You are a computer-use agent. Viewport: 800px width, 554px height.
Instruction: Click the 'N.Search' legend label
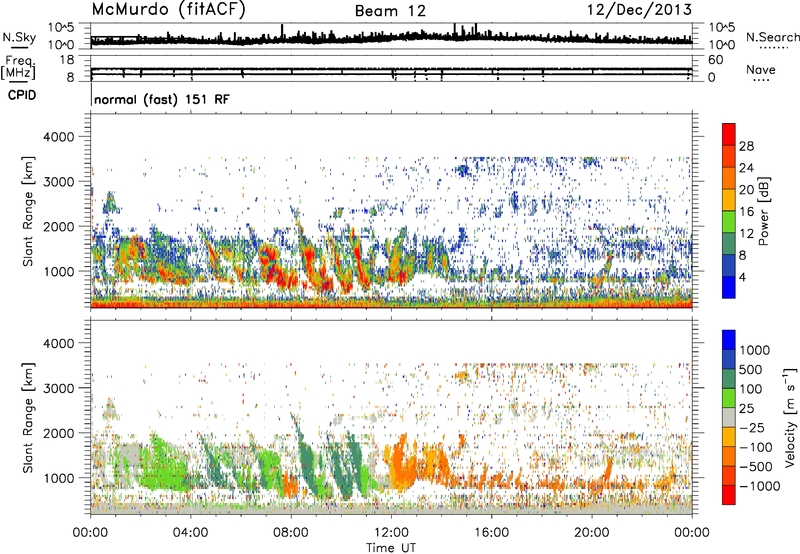(x=772, y=37)
